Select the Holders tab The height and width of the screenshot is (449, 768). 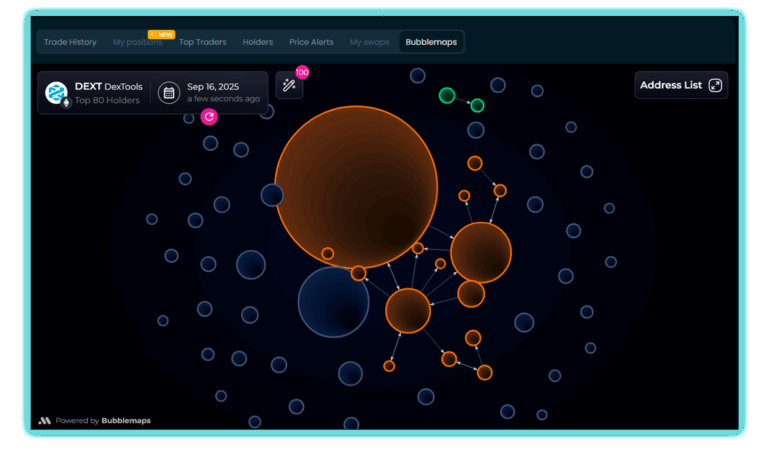[258, 42]
